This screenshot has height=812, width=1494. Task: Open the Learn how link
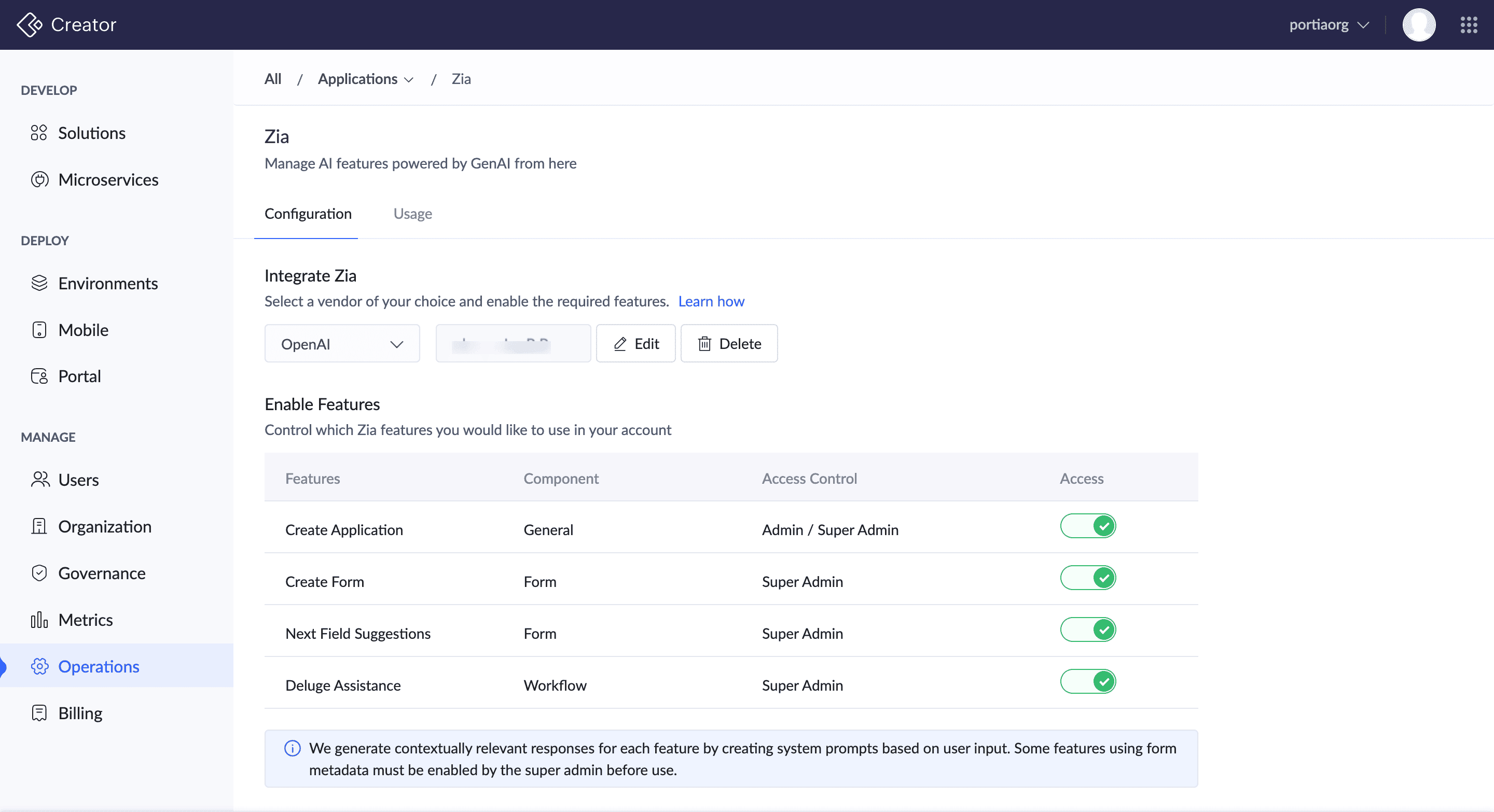711,301
